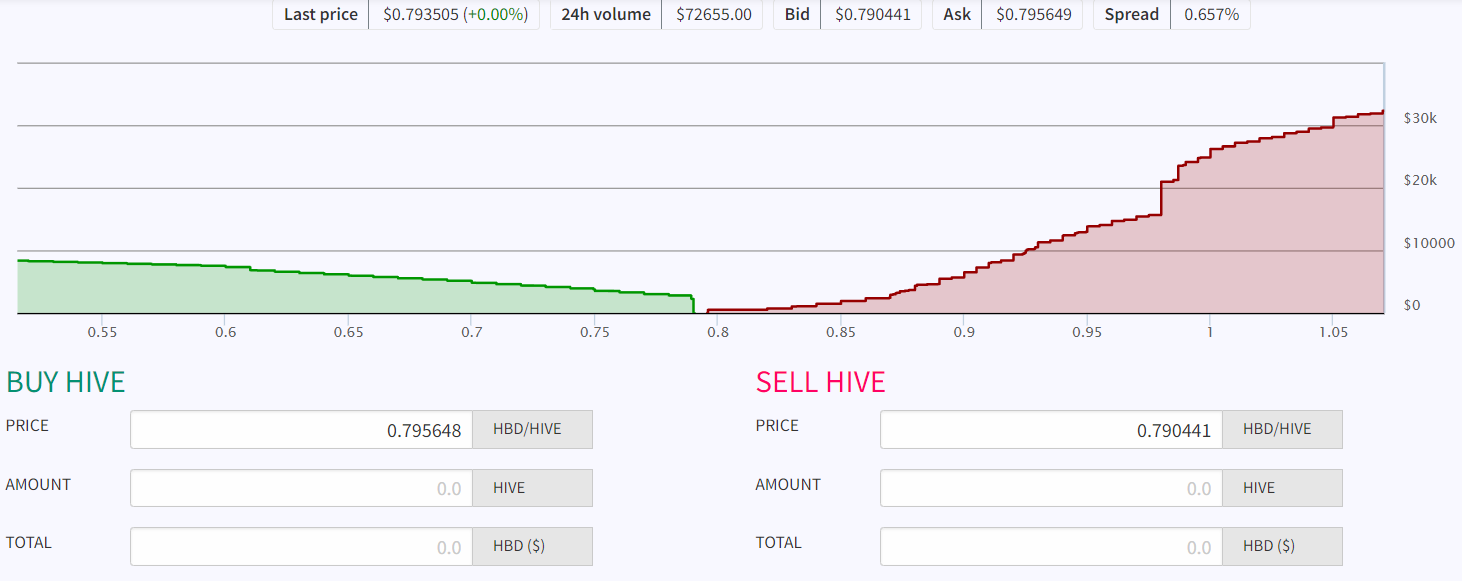1462x581 pixels.
Task: Click the Sell Hive amount input field
Action: (1051, 488)
